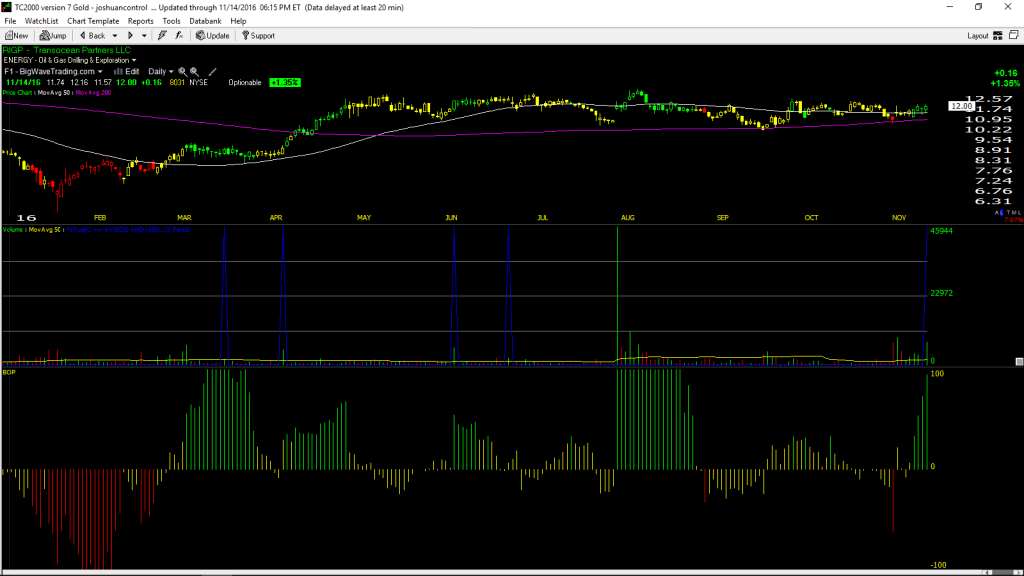Viewport: 1024px width, 576px height.
Task: Open the Daily timeframe dropdown
Action: (161, 72)
